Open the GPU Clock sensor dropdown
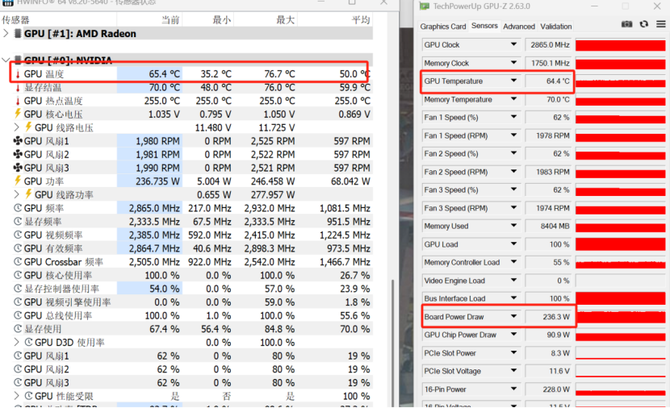Screen dimensions: 670x408 (x=514, y=44)
